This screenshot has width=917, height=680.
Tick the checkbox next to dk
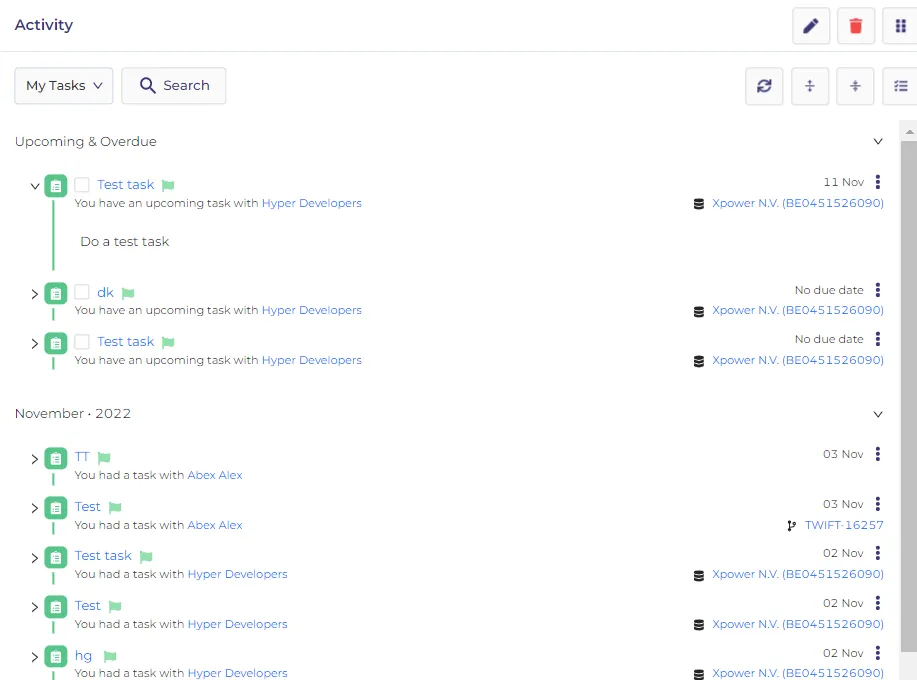[x=82, y=292]
